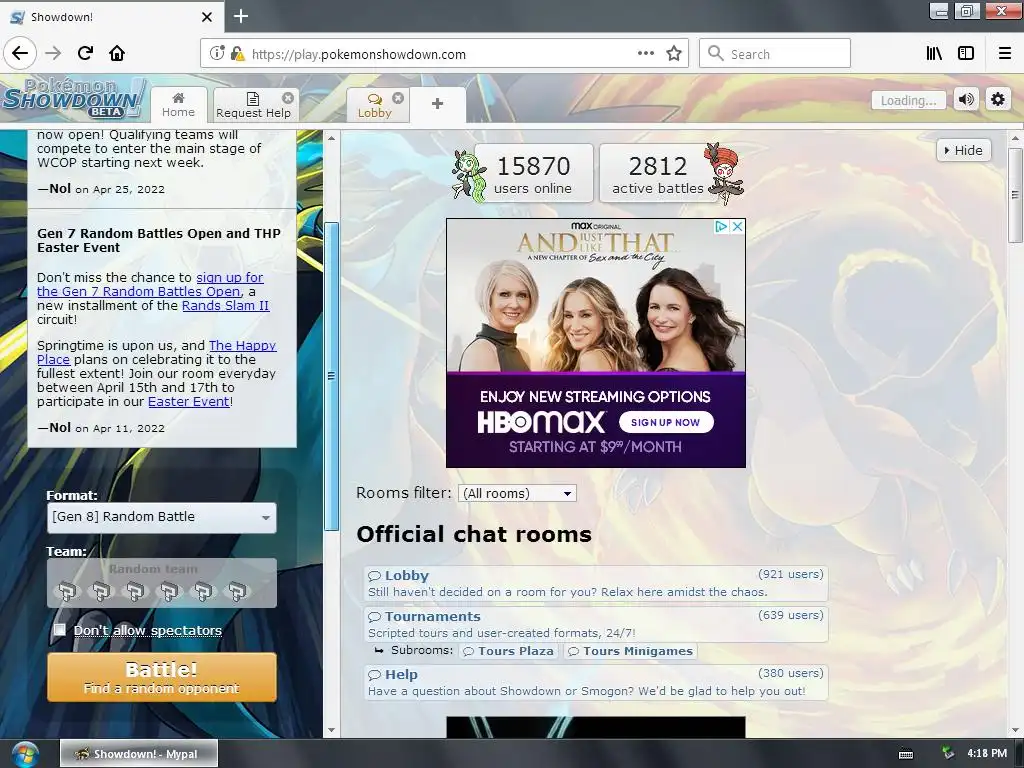Click Sign Up Now on HBO Max ad
The image size is (1024, 768).
coord(665,422)
